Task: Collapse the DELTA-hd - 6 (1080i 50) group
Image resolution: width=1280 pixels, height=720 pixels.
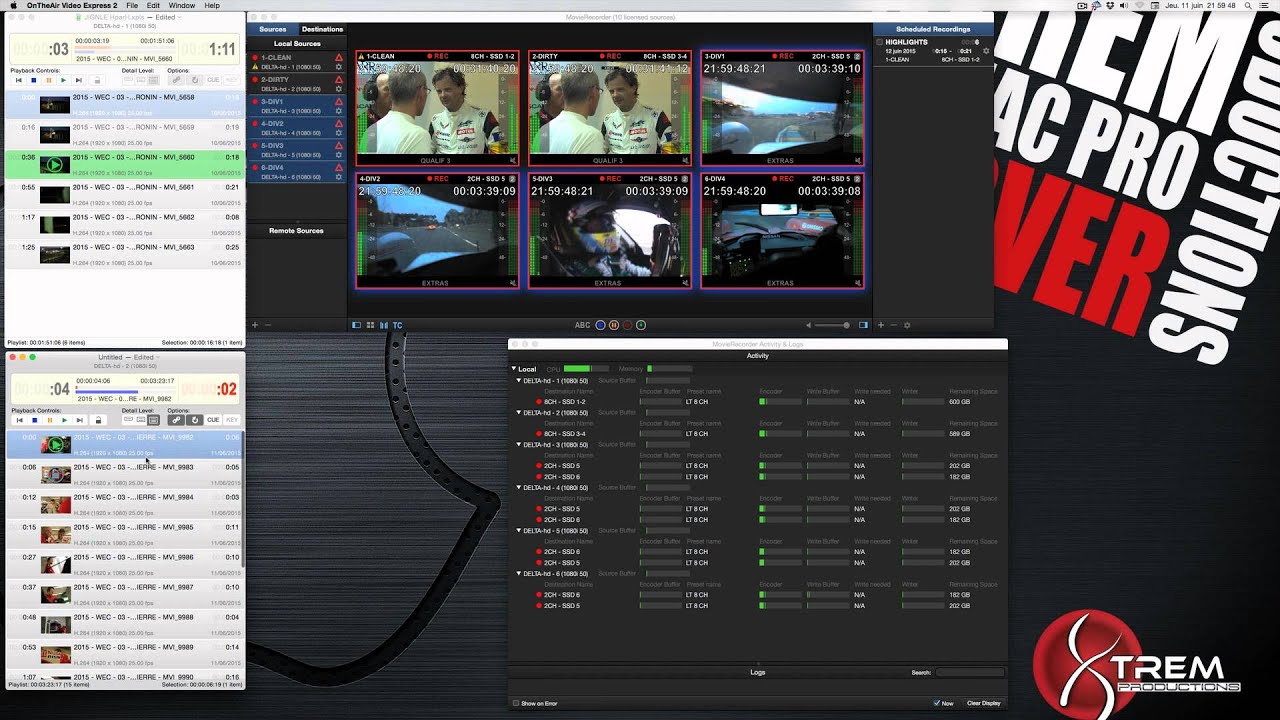Action: 519,574
